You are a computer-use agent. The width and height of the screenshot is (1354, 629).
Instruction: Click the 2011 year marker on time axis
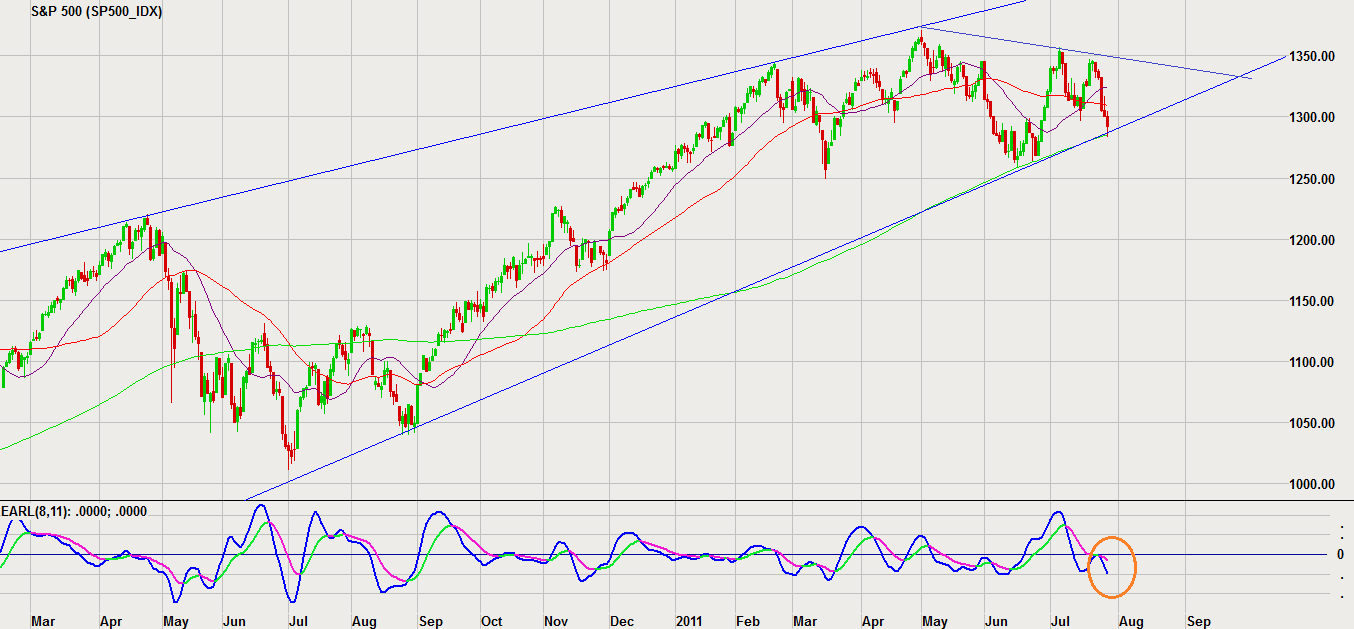(688, 621)
